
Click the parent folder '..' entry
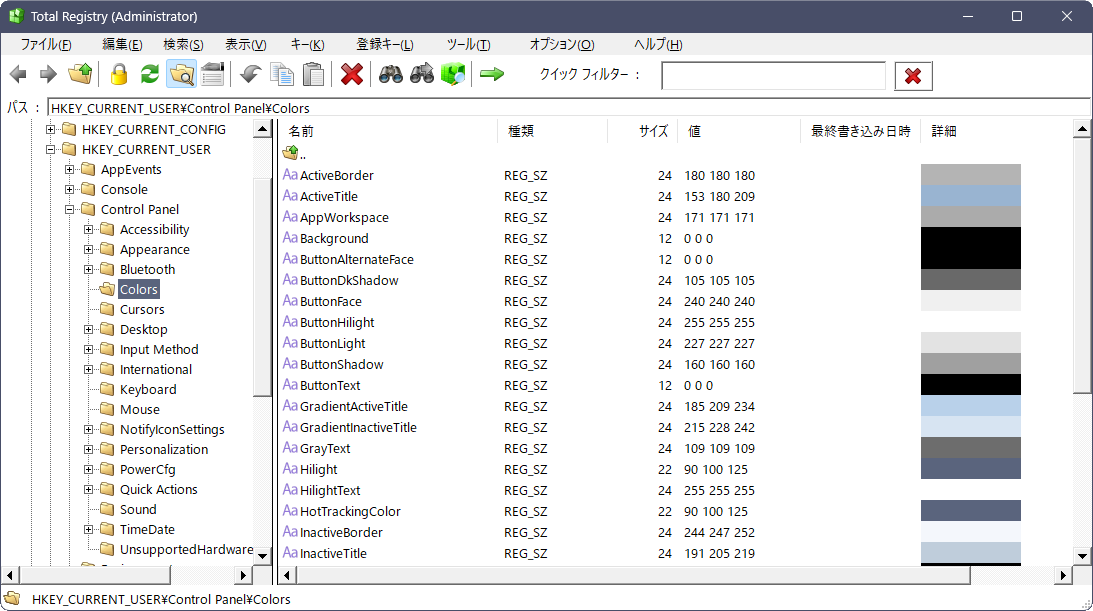pyautogui.click(x=295, y=153)
